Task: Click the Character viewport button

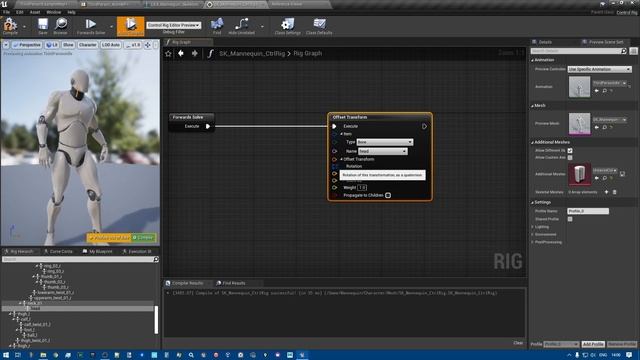Action: tap(88, 45)
